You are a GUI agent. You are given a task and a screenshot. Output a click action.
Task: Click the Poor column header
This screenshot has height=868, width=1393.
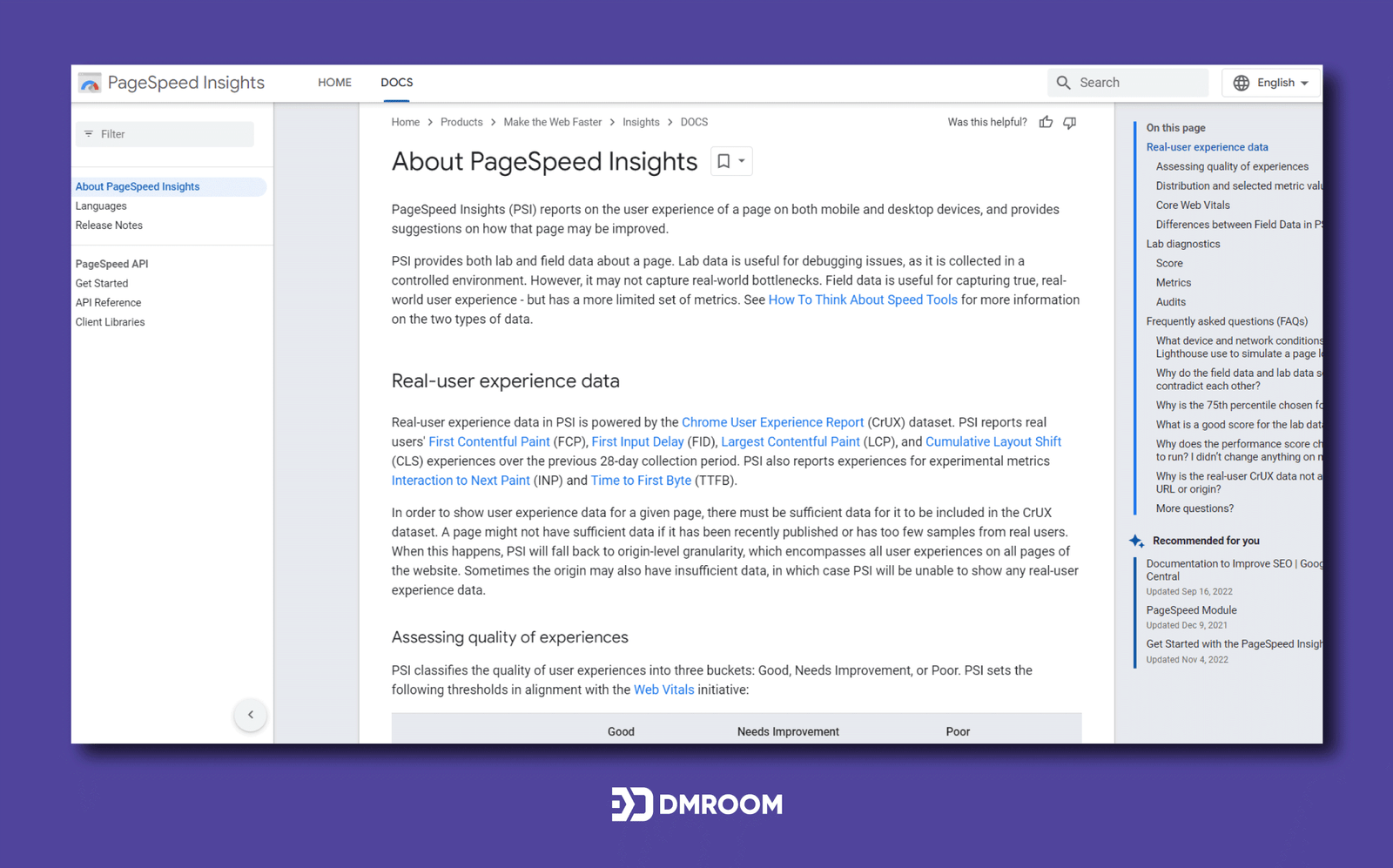point(958,731)
